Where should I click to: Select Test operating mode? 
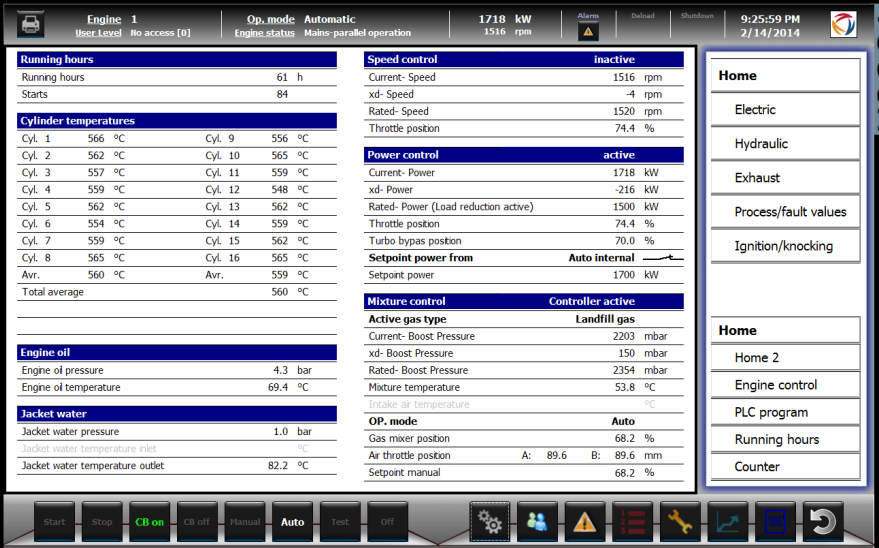click(x=340, y=522)
